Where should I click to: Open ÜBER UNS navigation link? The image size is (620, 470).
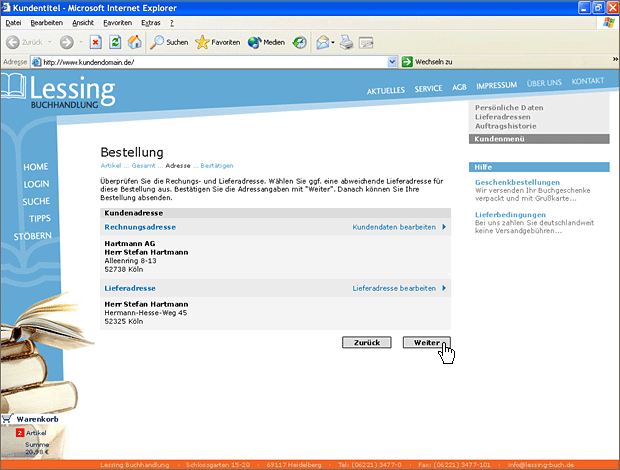point(544,83)
